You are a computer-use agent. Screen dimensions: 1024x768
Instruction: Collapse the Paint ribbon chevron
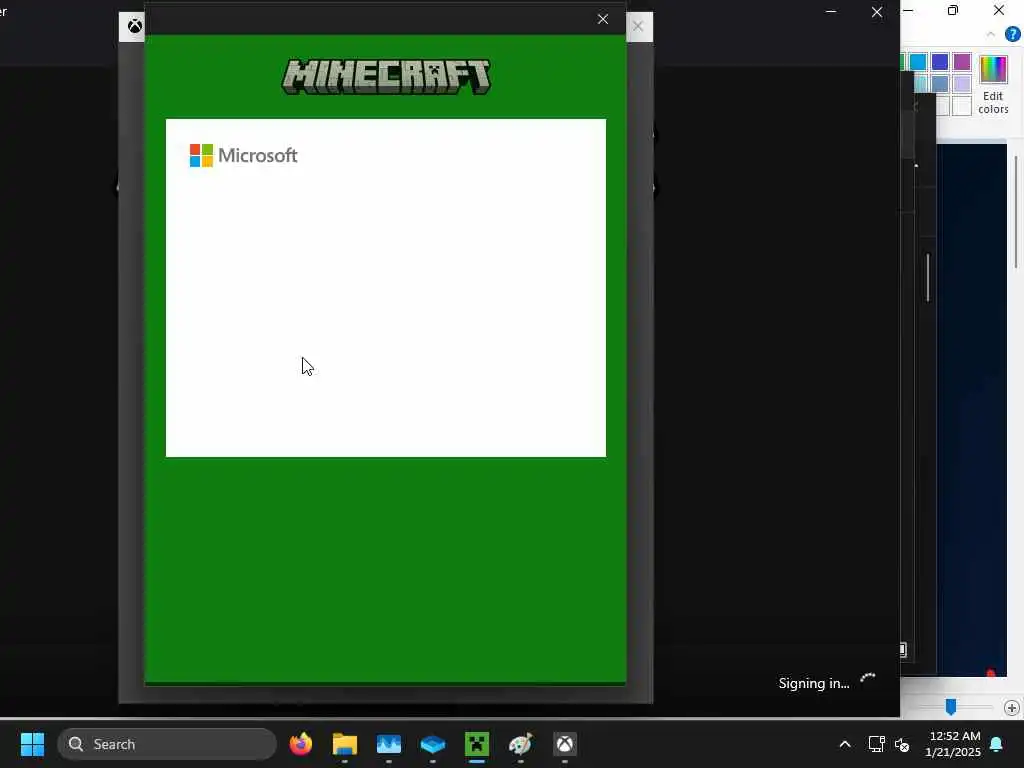pos(991,34)
